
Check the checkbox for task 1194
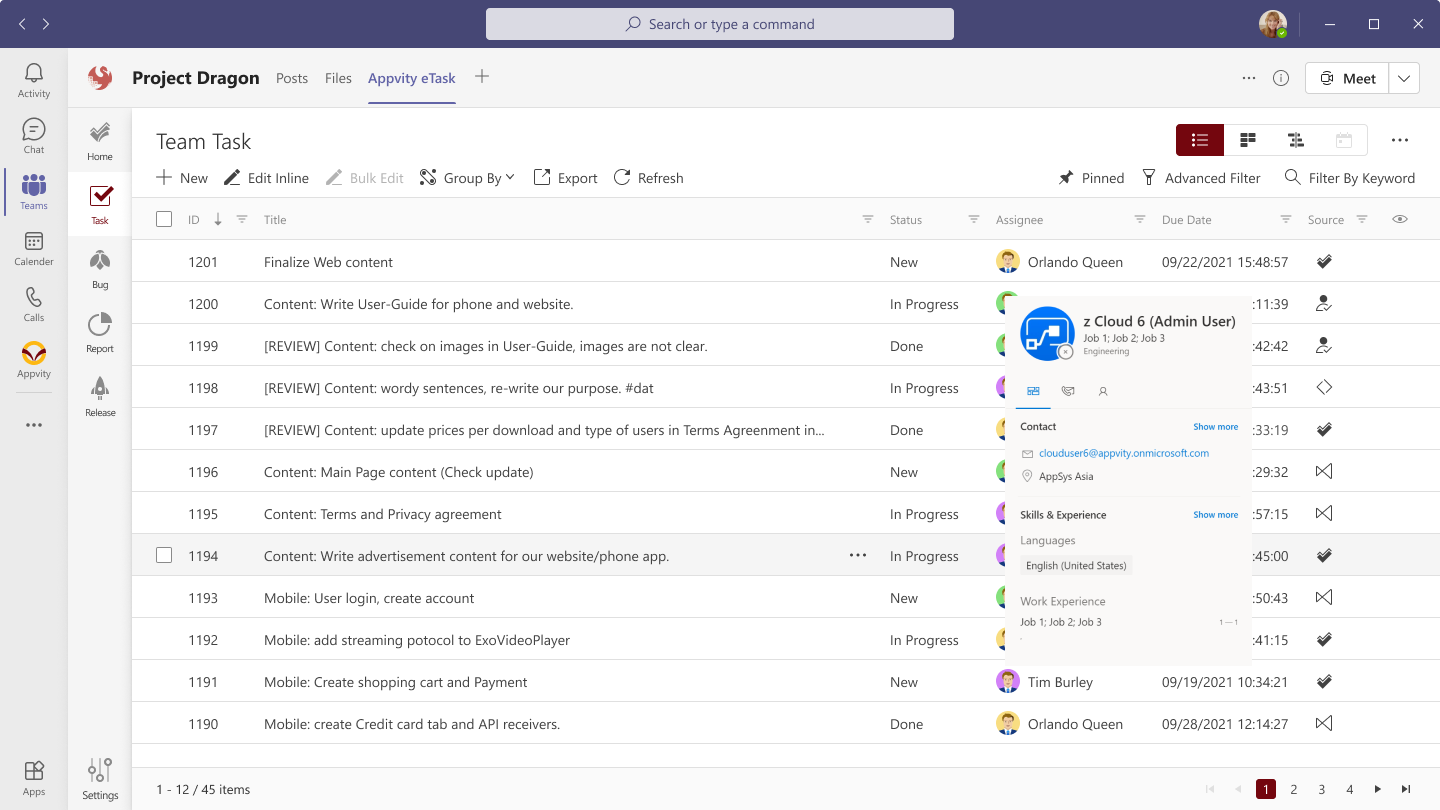[164, 555]
